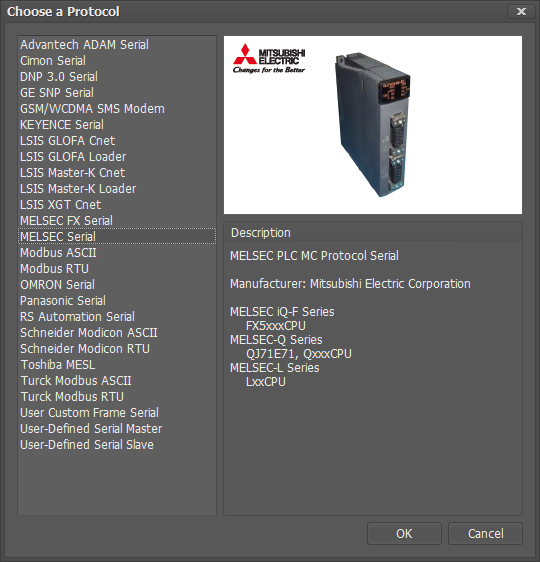Select RS Automation Serial
Screen dimensions: 540x562
[117, 317]
